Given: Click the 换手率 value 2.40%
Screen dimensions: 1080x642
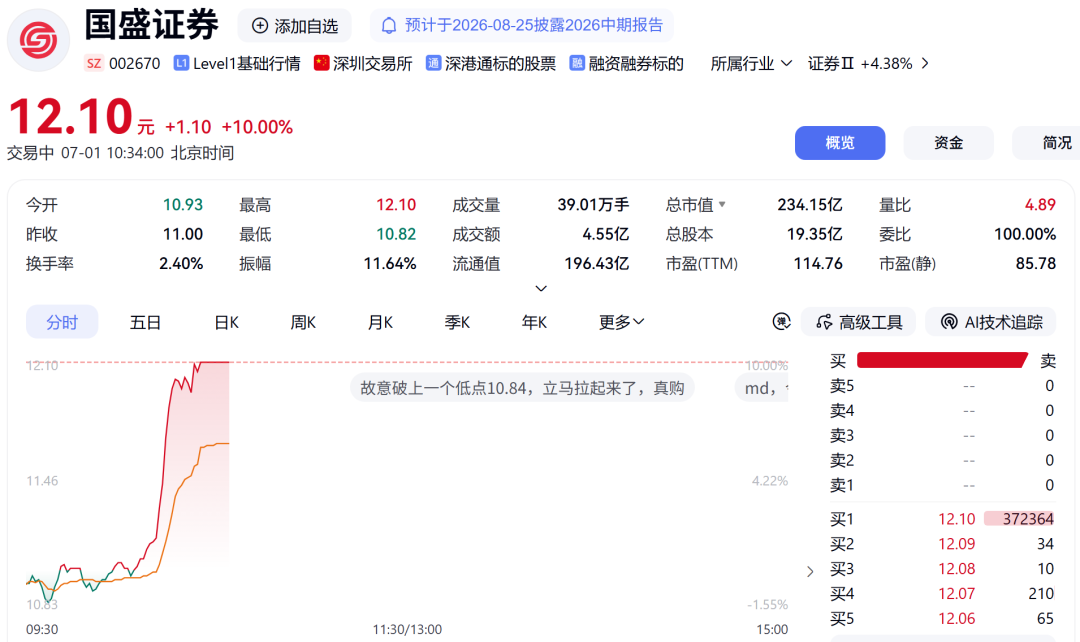Looking at the screenshot, I should (180, 264).
